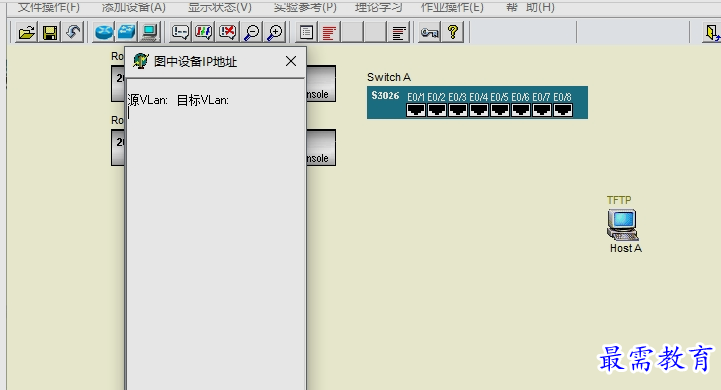Viewport: 721px width, 390px height.
Task: Click the exit door icon at toolbar end
Action: pyautogui.click(x=711, y=33)
